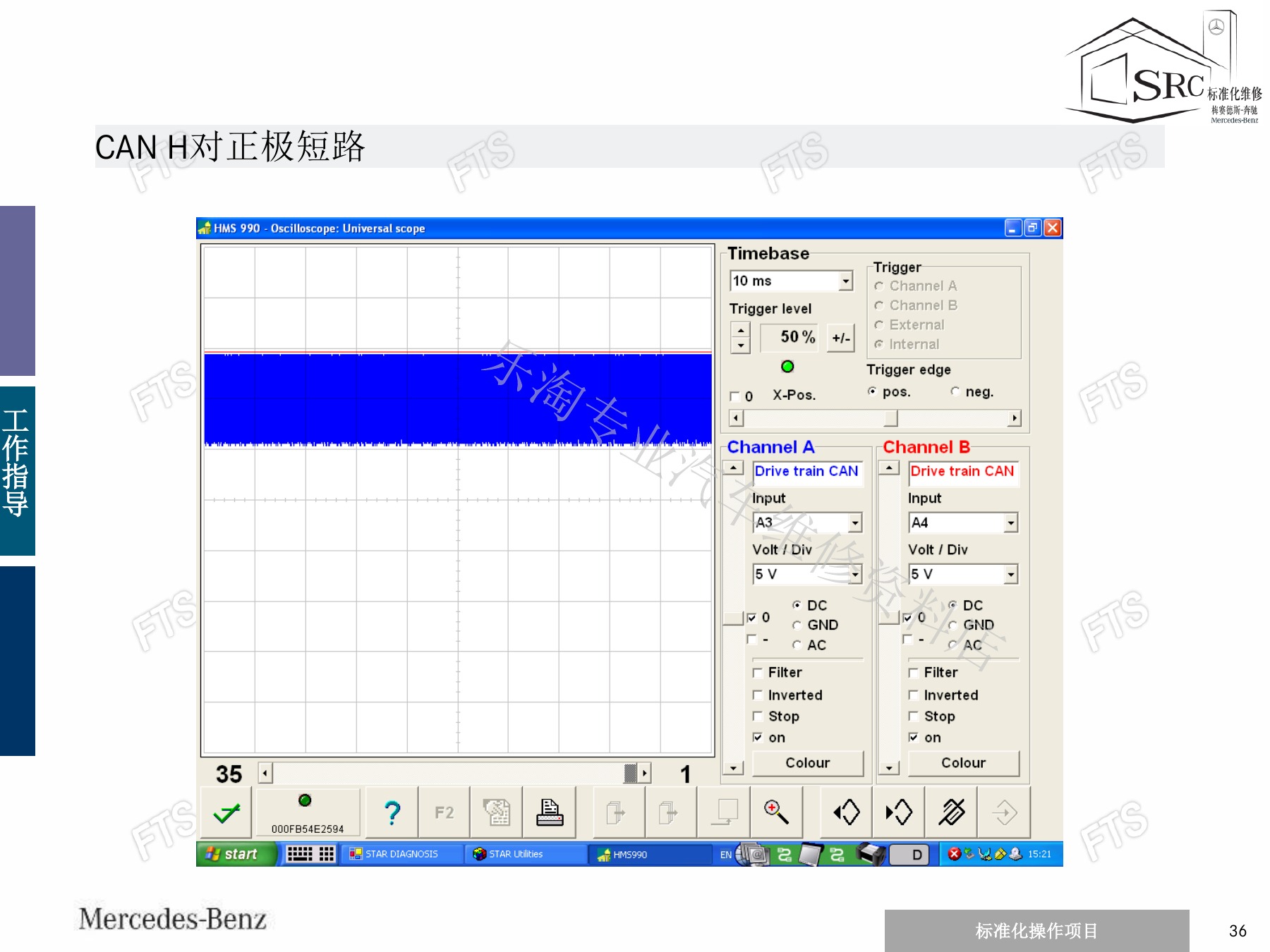Click the grid icon beside the keyboard icon
Screen dimensions: 1270x952
[x=327, y=854]
